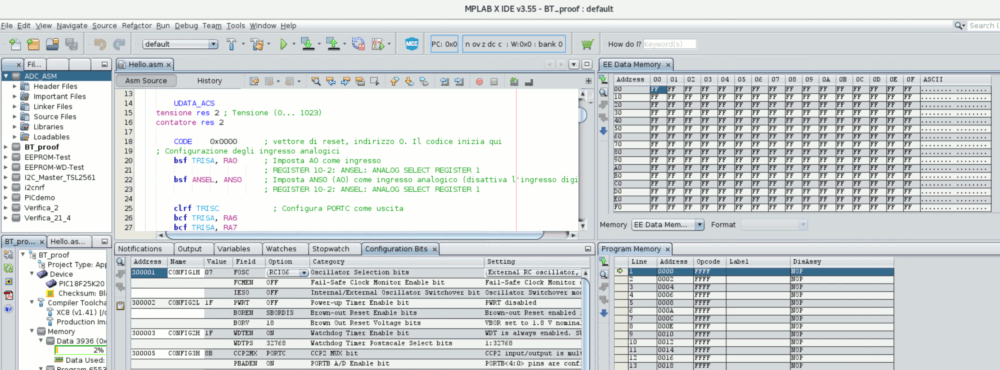Toggle the Asm Source view button
This screenshot has width=1000, height=370.
tap(146, 81)
